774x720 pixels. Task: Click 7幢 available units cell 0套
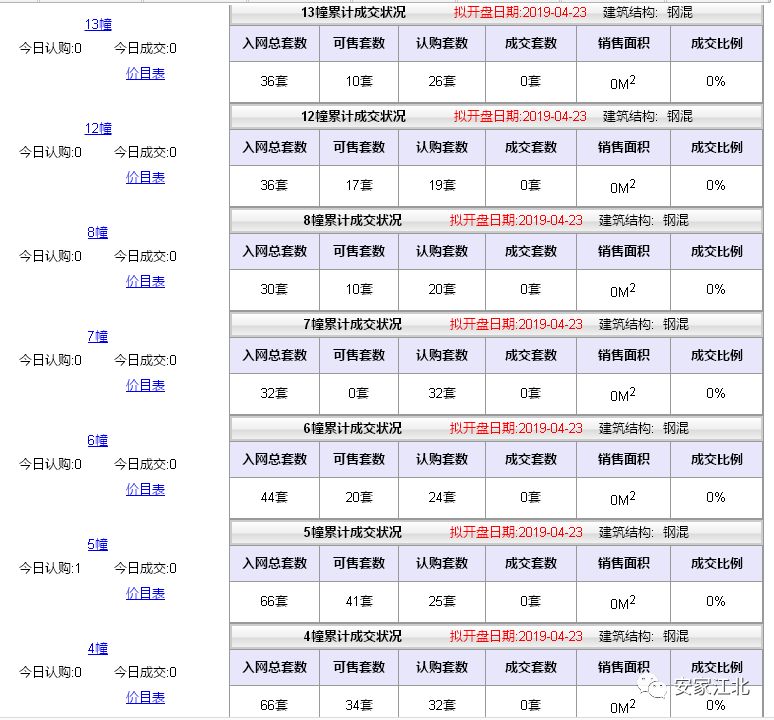click(359, 393)
